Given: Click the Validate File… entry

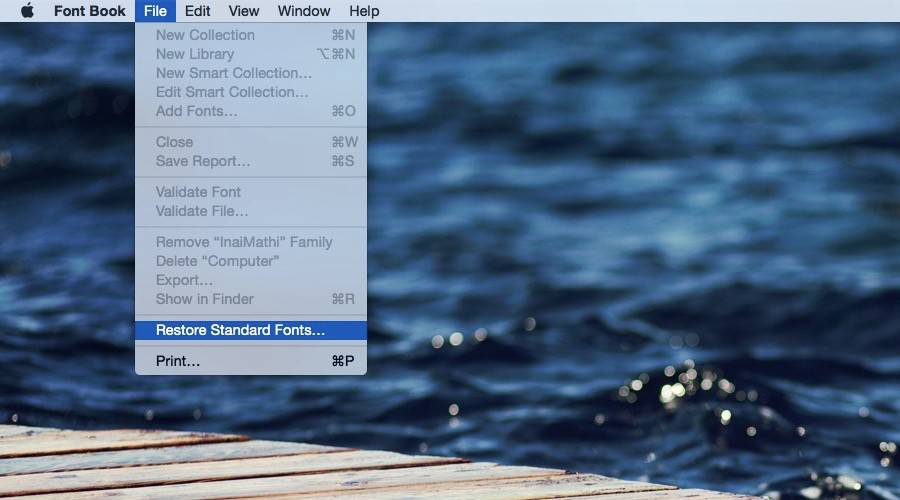Looking at the screenshot, I should click(251, 211).
